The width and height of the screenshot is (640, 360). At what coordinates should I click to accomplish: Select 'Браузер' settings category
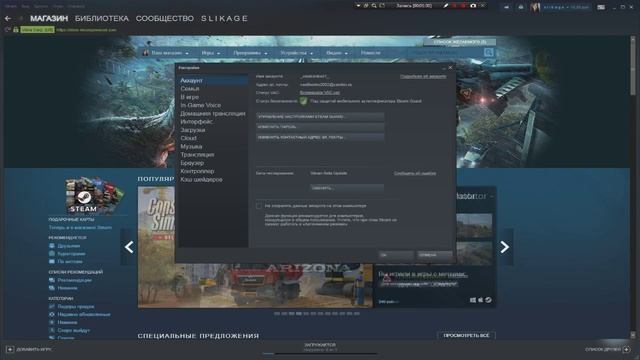coord(213,163)
